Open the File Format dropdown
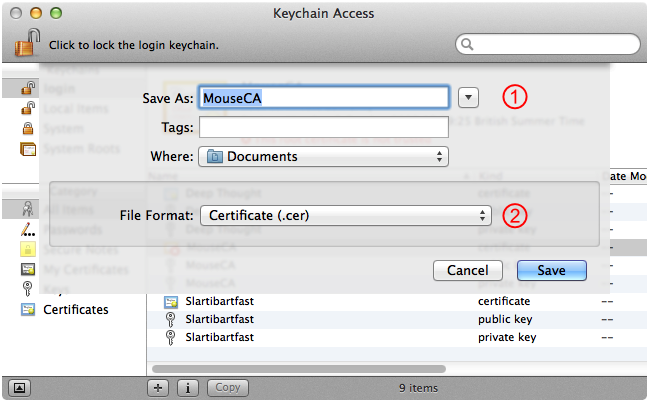649x402 pixels. click(x=346, y=215)
